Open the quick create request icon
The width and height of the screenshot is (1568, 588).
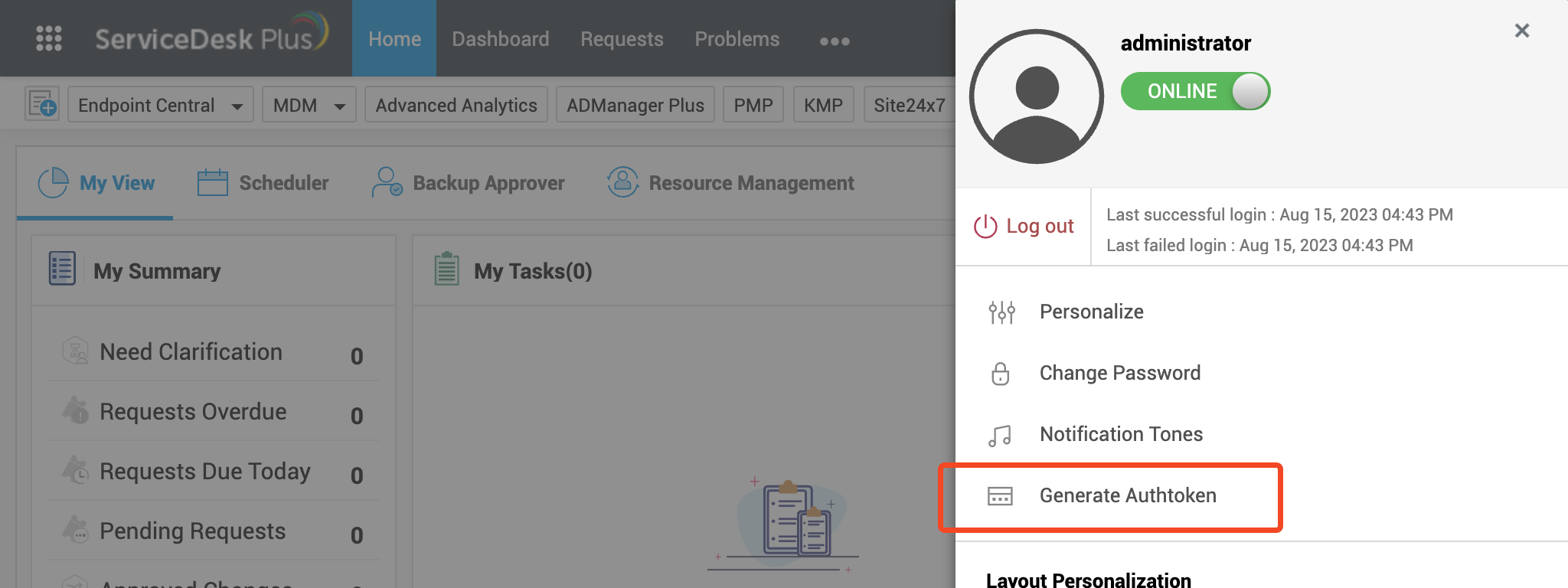click(x=42, y=103)
